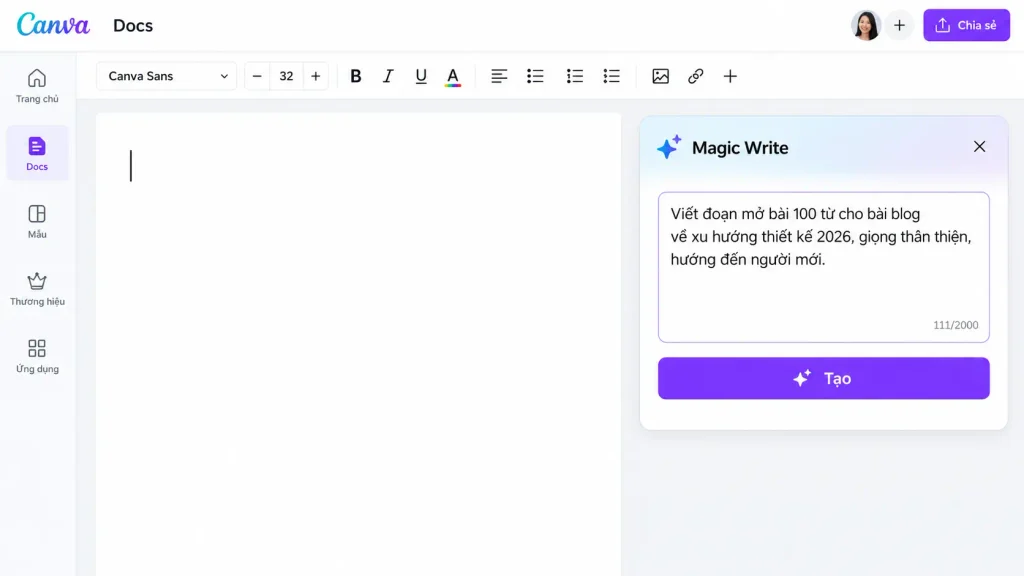Open toolbar plus for more inserts
Screen dimensions: 1024x576
click(x=730, y=76)
